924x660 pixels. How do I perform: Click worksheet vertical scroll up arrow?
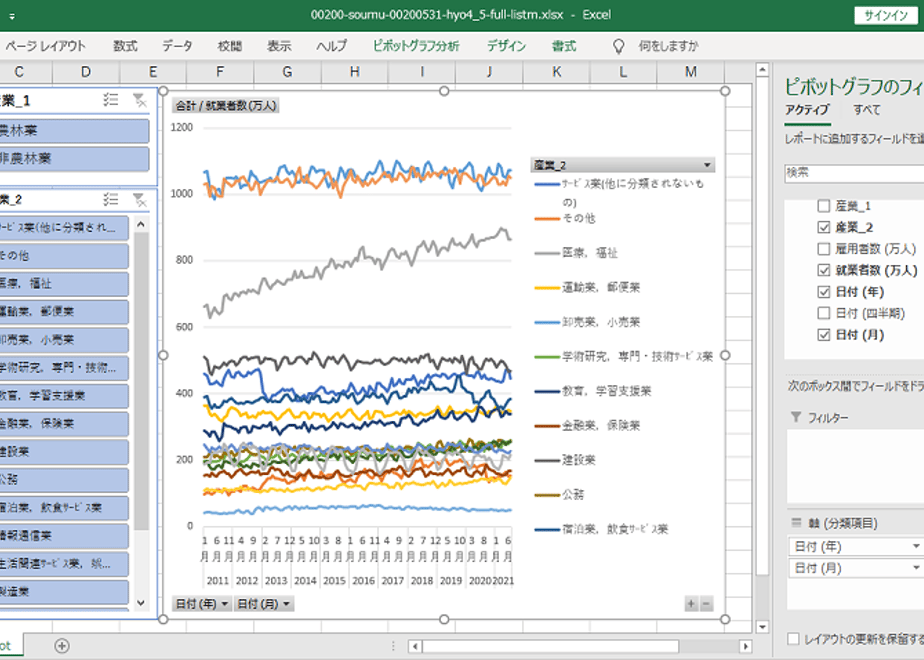point(762,70)
